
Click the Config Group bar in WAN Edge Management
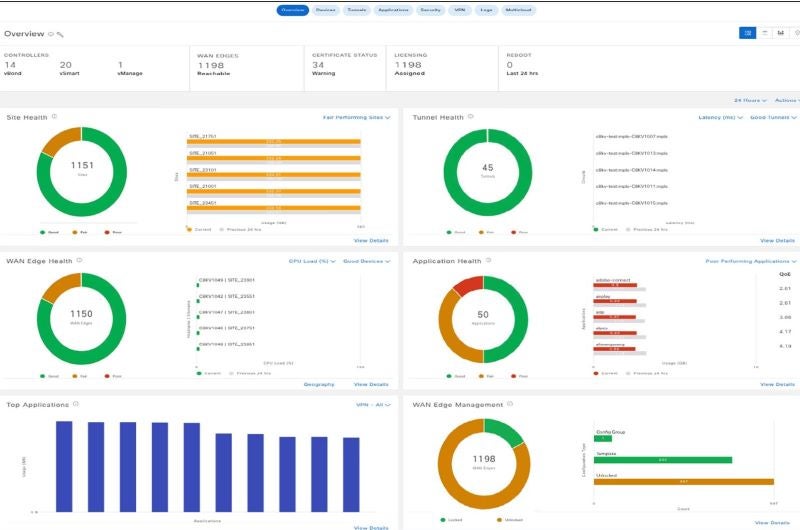(x=603, y=439)
